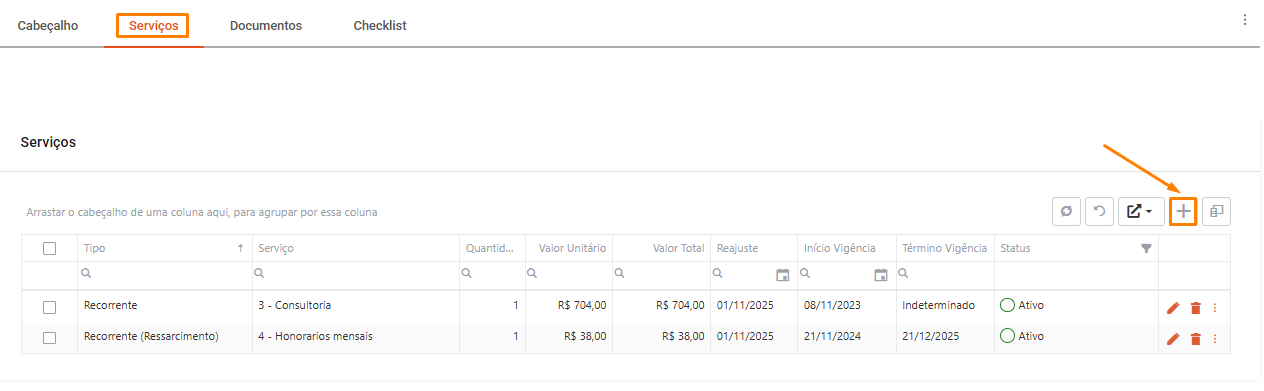Click the Serviço column search field
Viewport: 1264px width, 391px height.
click(x=355, y=273)
